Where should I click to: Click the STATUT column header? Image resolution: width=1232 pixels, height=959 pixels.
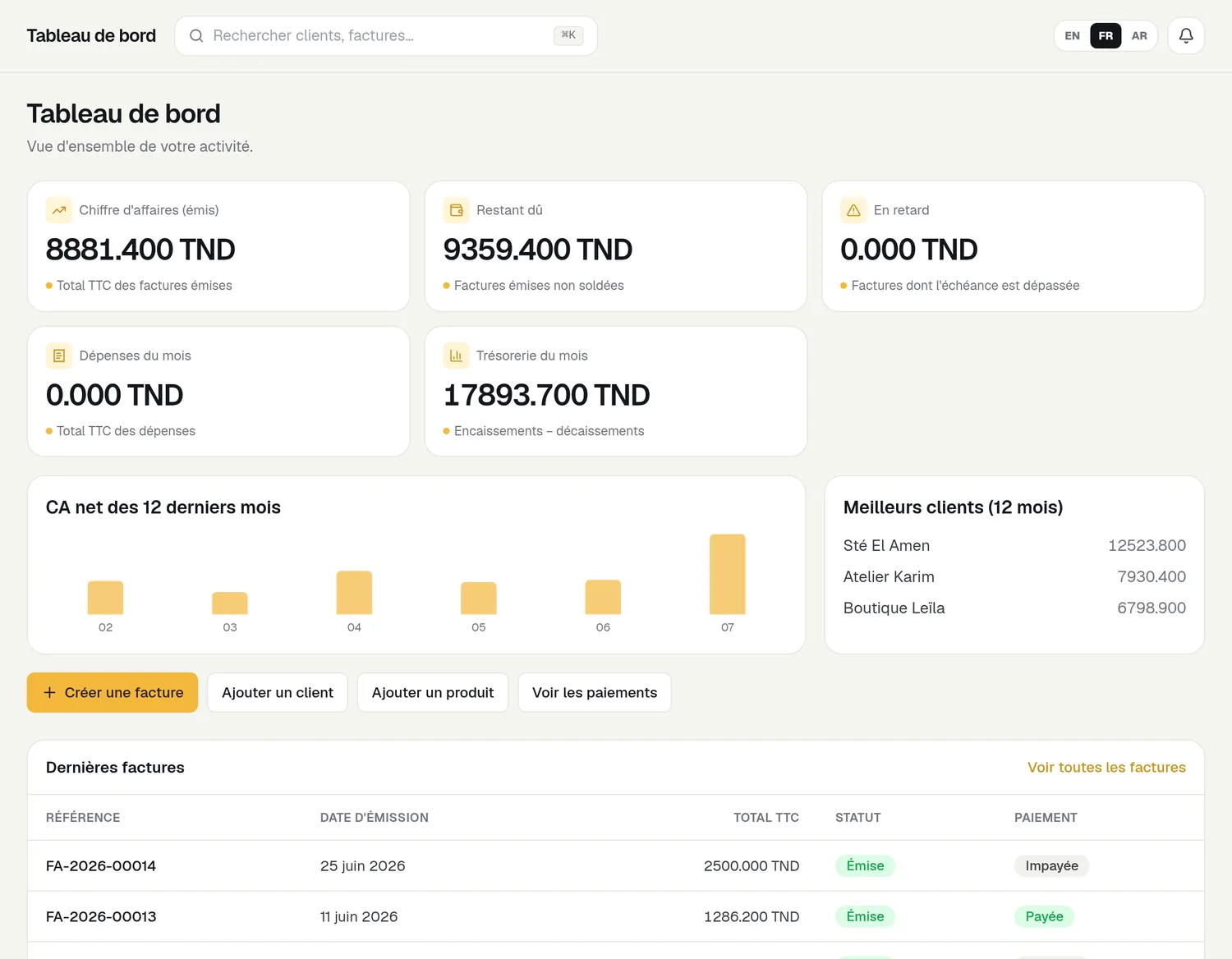click(x=858, y=818)
